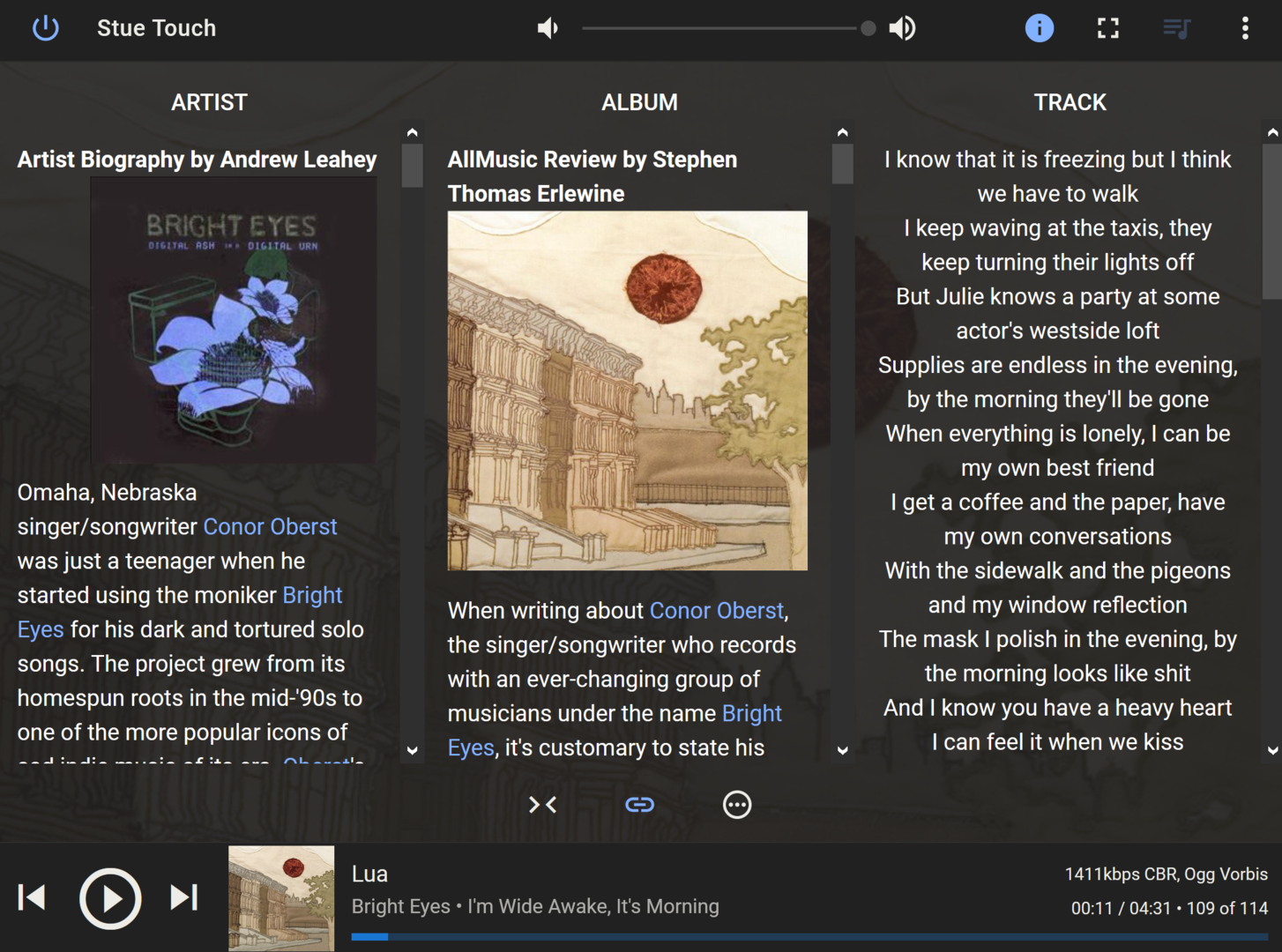Screen dimensions: 1282x952
Task: Click the large album cover in the review
Action: tap(627, 390)
